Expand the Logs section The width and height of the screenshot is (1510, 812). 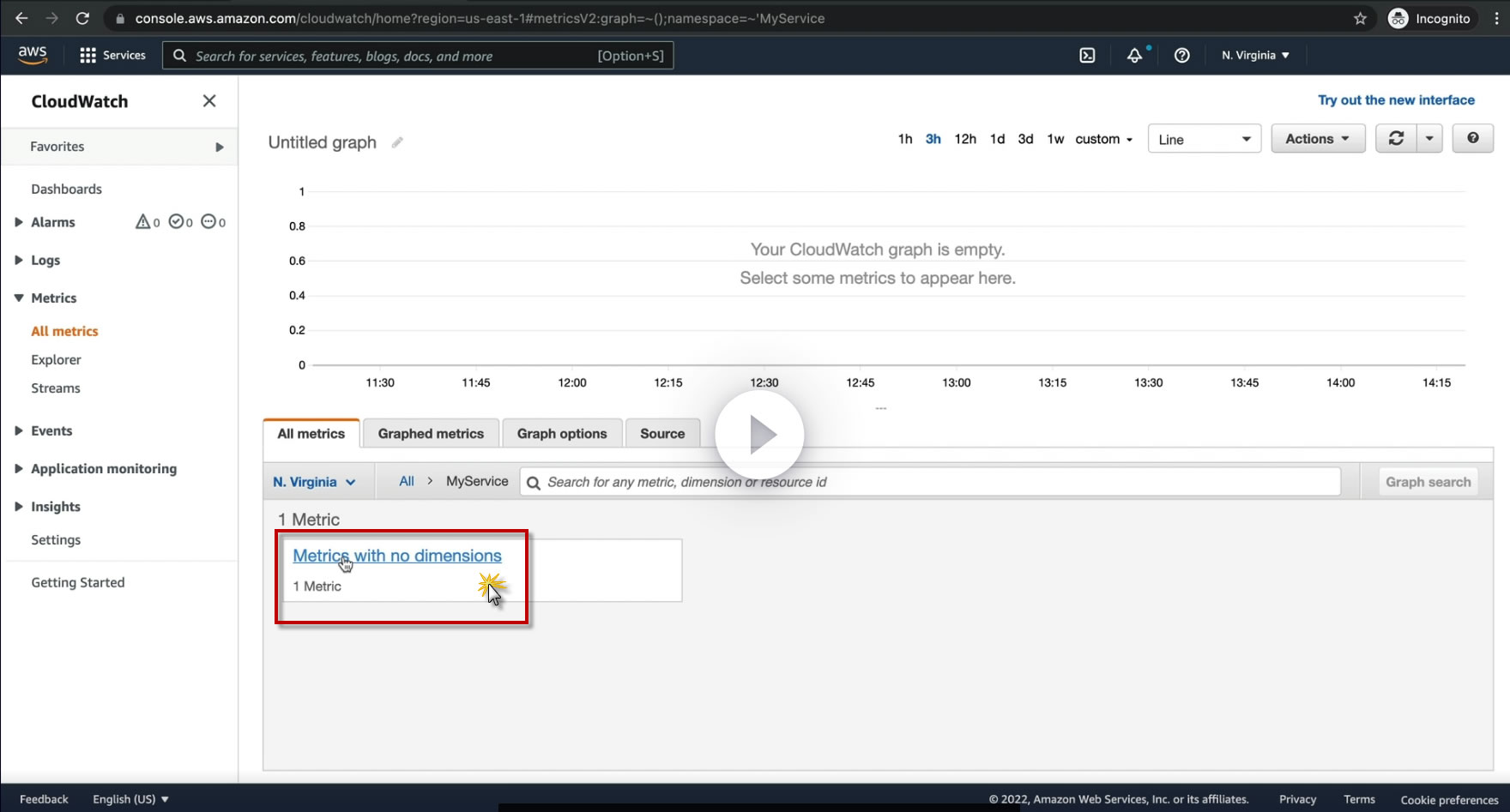point(19,260)
